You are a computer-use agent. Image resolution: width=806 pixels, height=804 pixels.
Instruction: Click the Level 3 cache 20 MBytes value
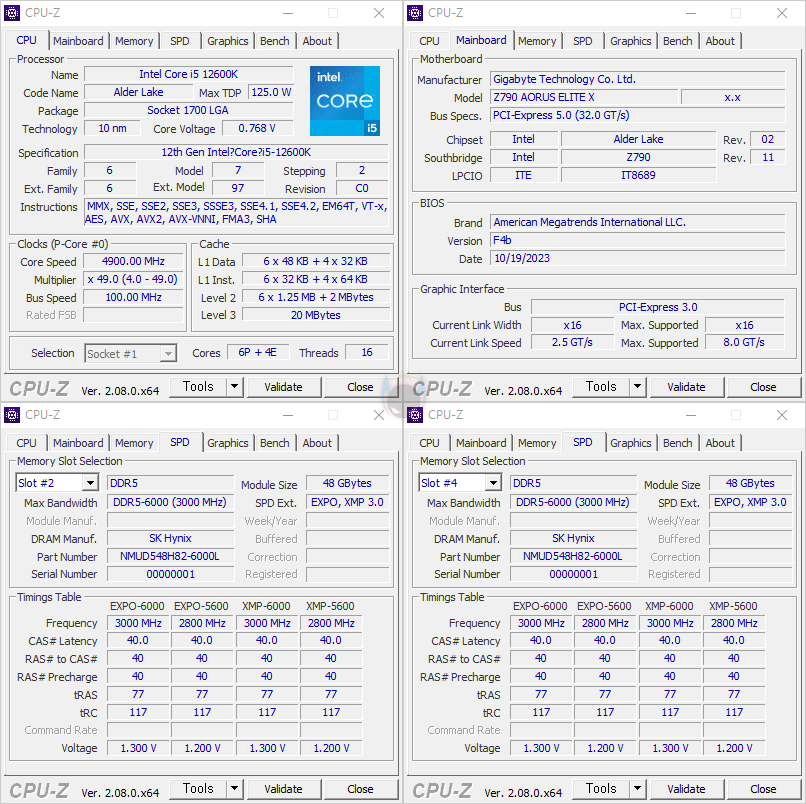316,315
